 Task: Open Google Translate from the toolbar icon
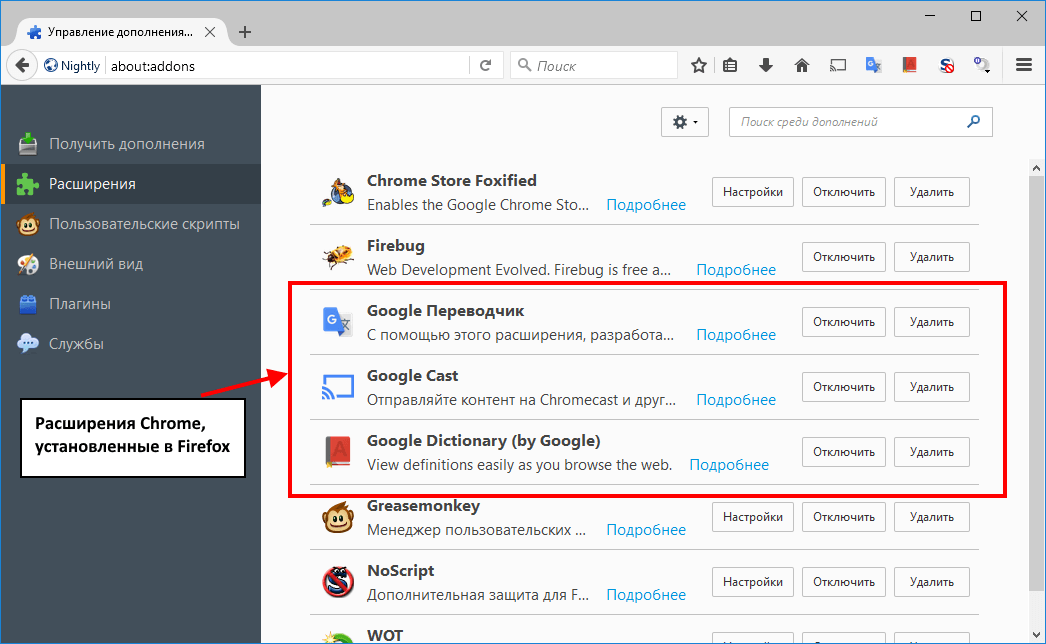pos(873,64)
